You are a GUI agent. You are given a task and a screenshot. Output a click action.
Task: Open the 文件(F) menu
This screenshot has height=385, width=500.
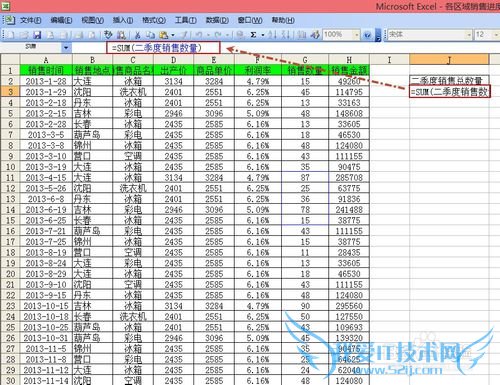tap(31, 20)
